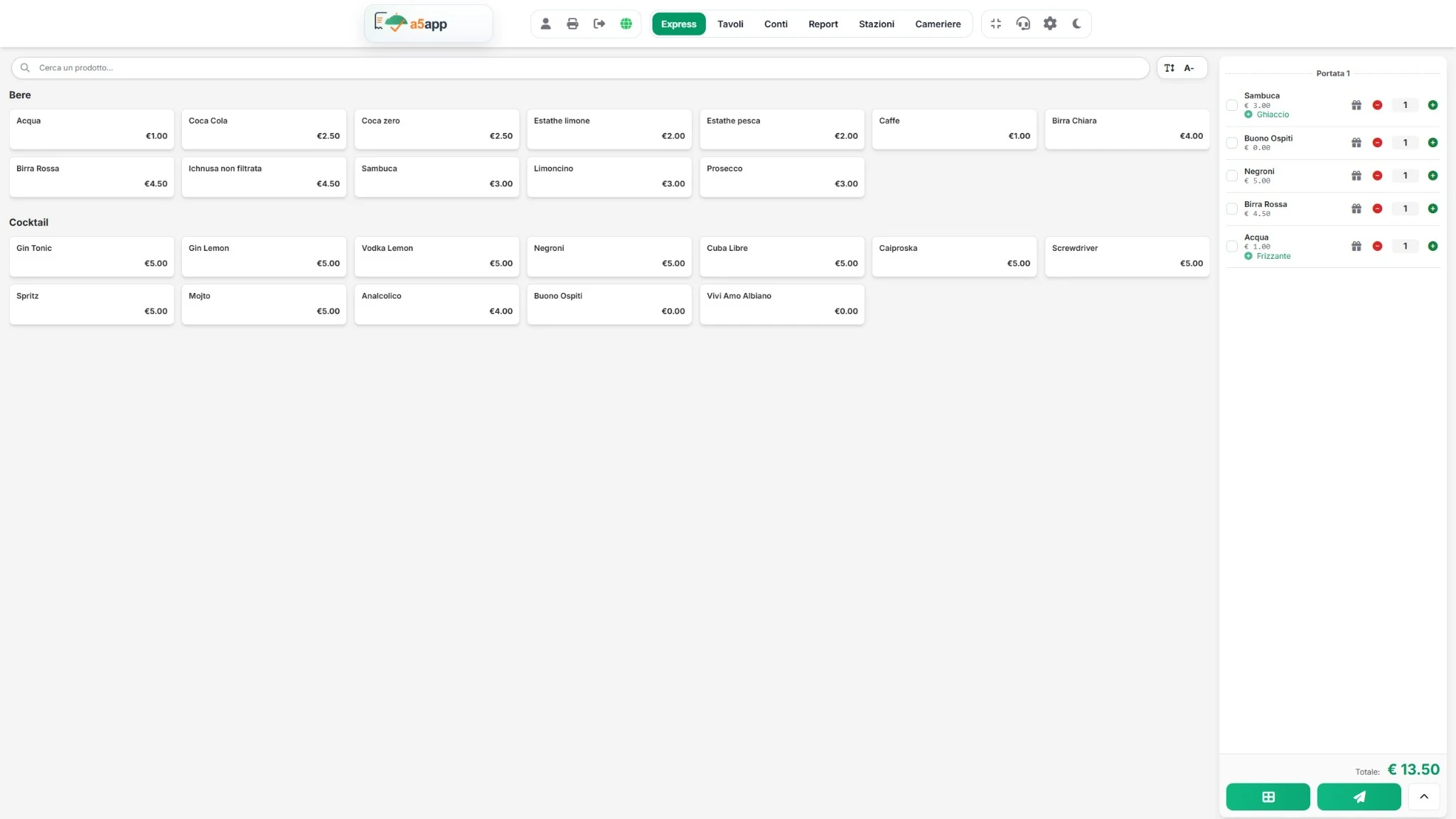Add Cuba Libre cocktail card

click(782, 256)
